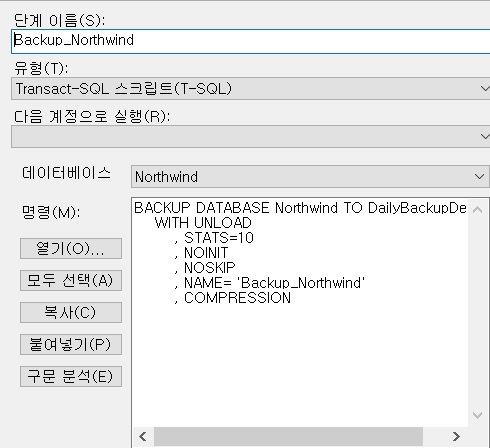Click the STATS=10 line
Image resolution: width=490 pixels, height=448 pixels.
(214, 238)
